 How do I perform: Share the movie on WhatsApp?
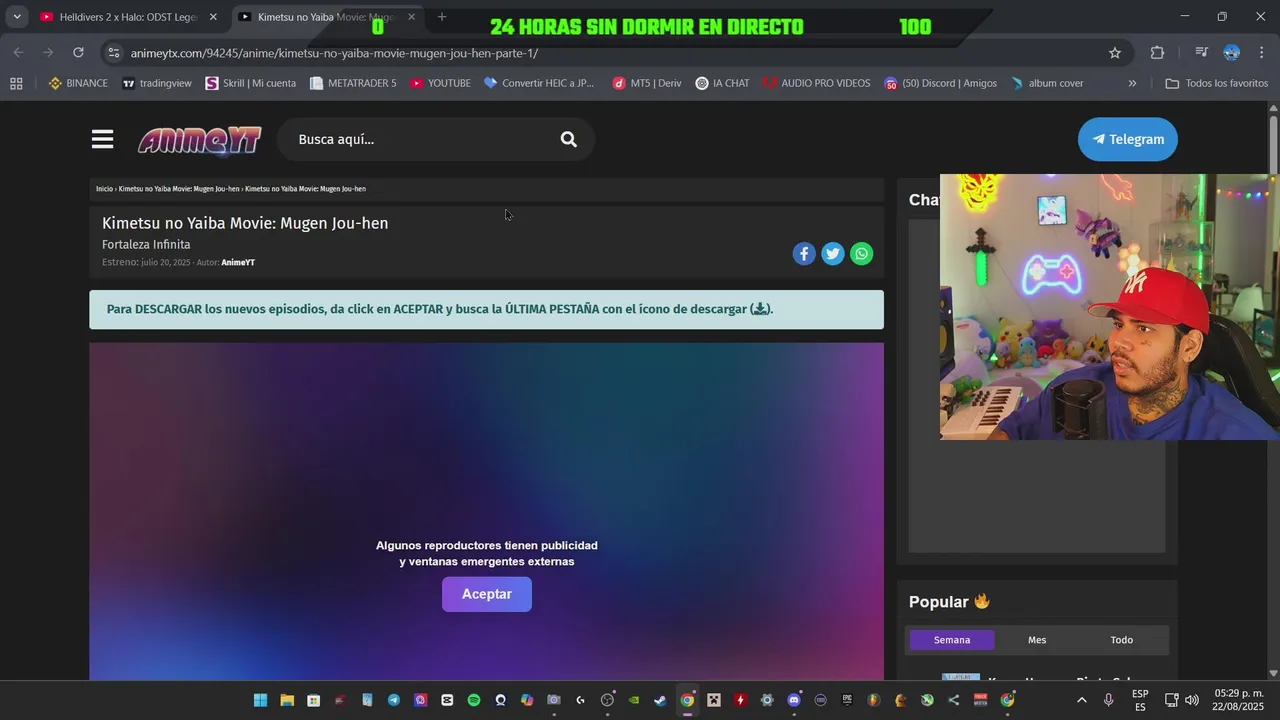point(862,254)
